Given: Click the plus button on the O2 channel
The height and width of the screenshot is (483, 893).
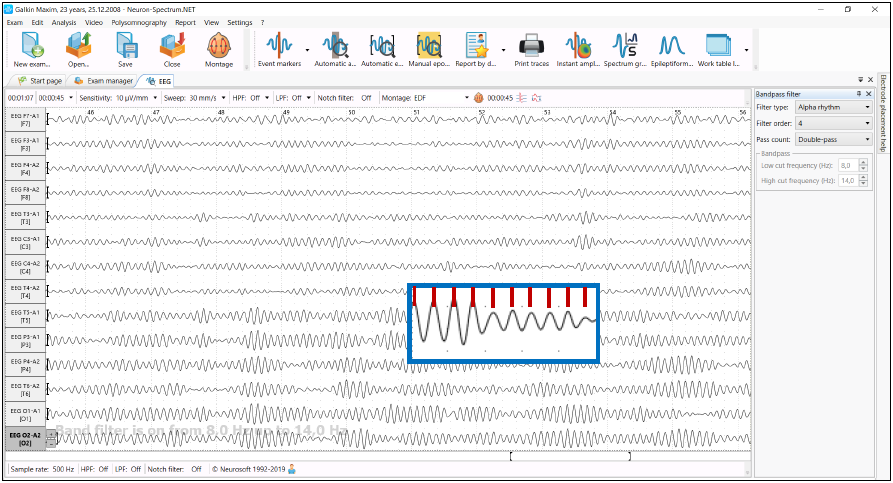Looking at the screenshot, I should 51,435.
